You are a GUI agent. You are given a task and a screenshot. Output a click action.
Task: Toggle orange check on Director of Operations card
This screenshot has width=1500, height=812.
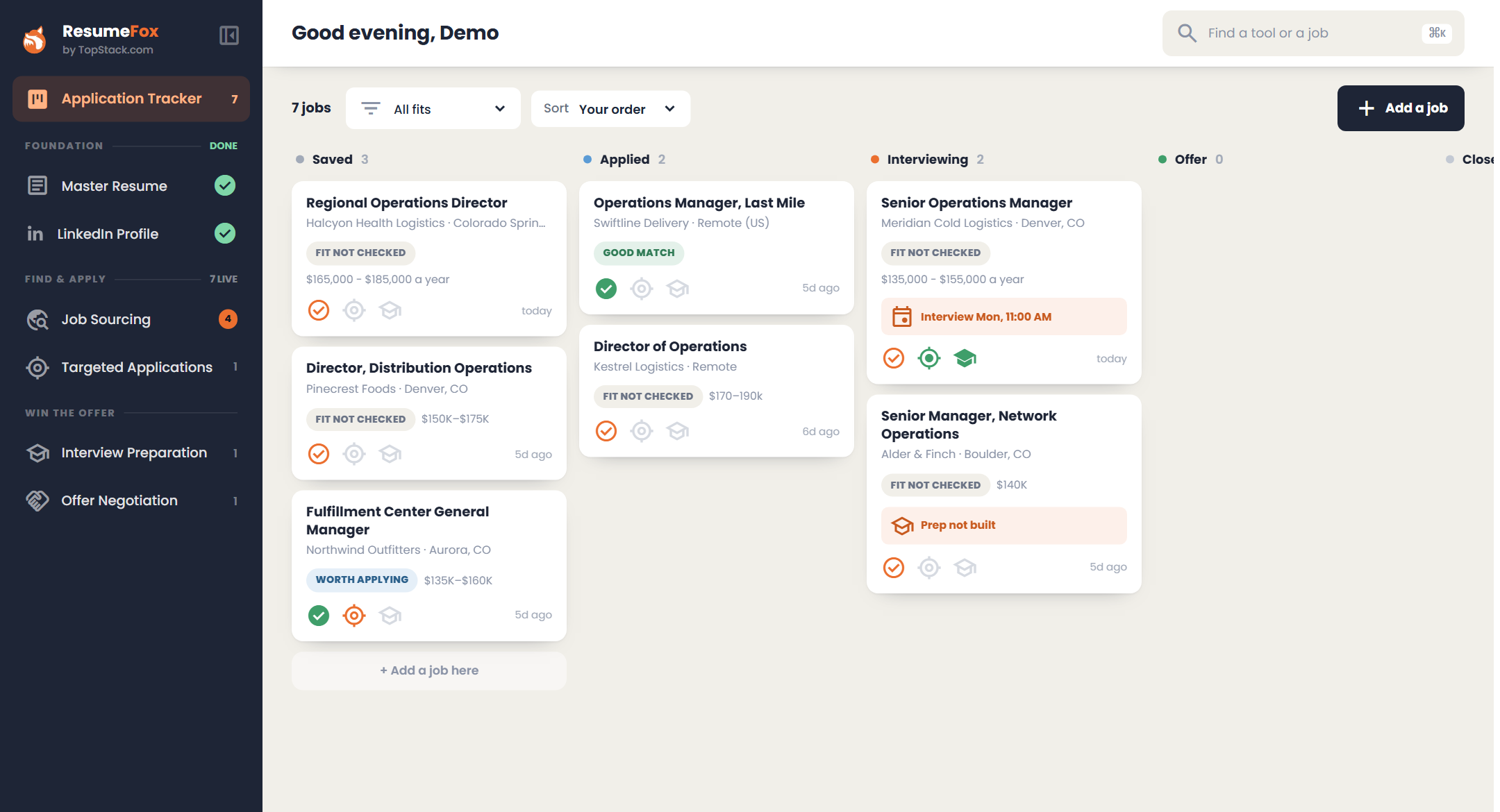(x=606, y=431)
